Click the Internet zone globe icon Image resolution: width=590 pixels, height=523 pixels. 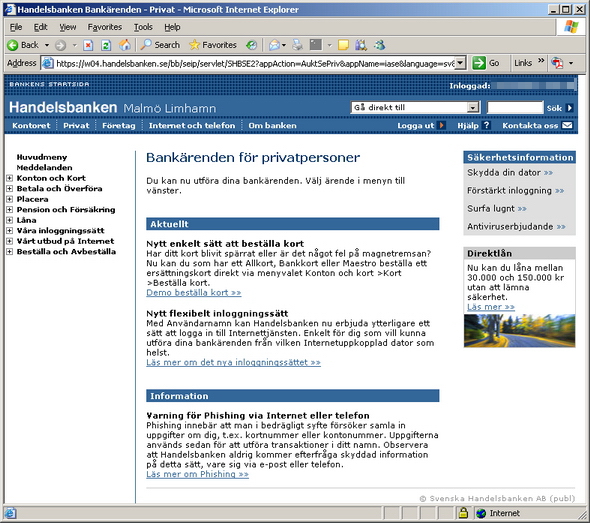pos(481,513)
